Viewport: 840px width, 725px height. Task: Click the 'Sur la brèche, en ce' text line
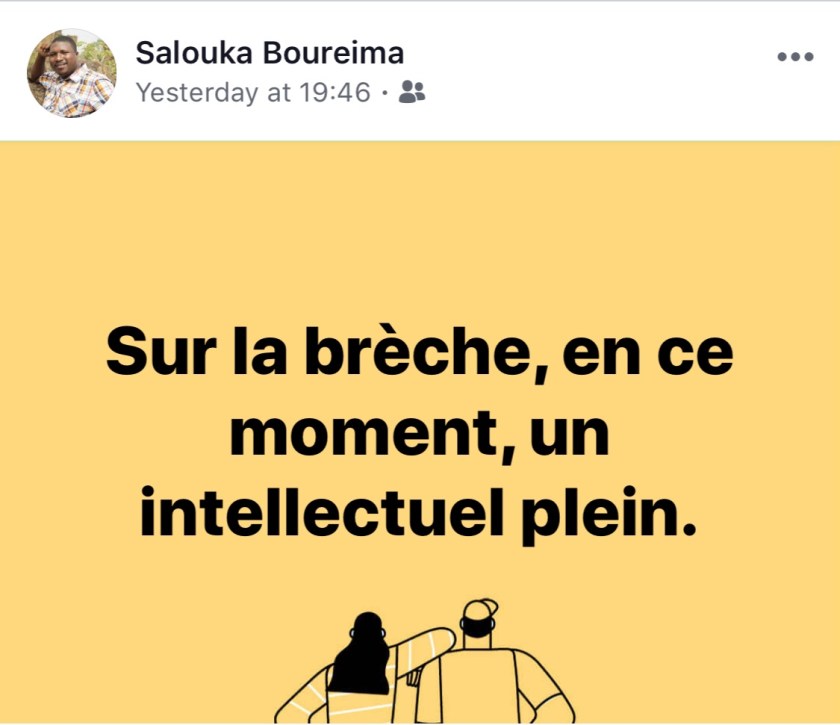point(419,354)
